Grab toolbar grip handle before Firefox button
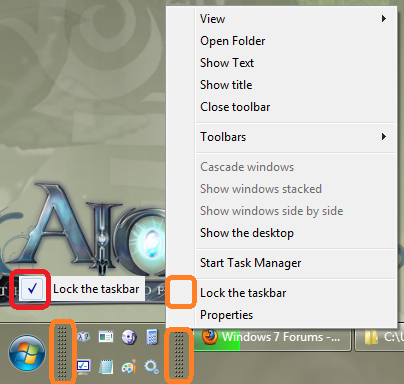The height and width of the screenshot is (384, 404). pos(179,354)
